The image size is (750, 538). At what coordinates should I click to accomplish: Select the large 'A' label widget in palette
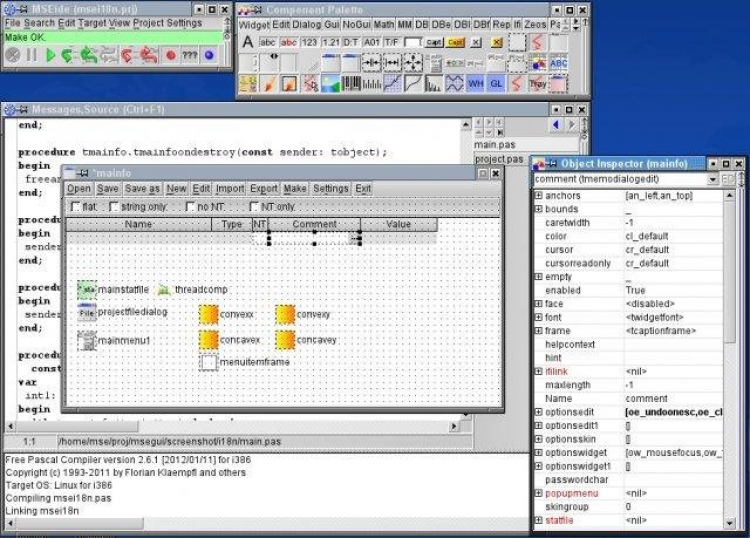(x=249, y=42)
